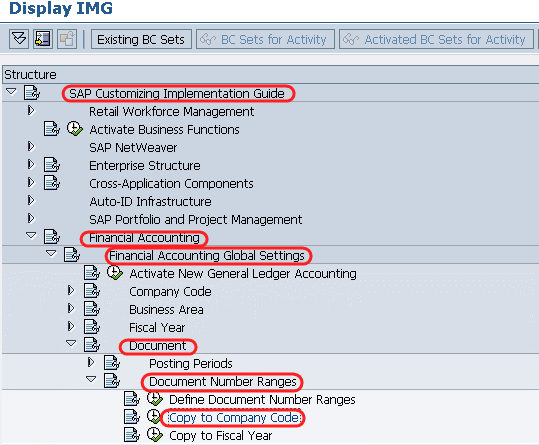Expand SAP NetWeaver node

point(31,147)
